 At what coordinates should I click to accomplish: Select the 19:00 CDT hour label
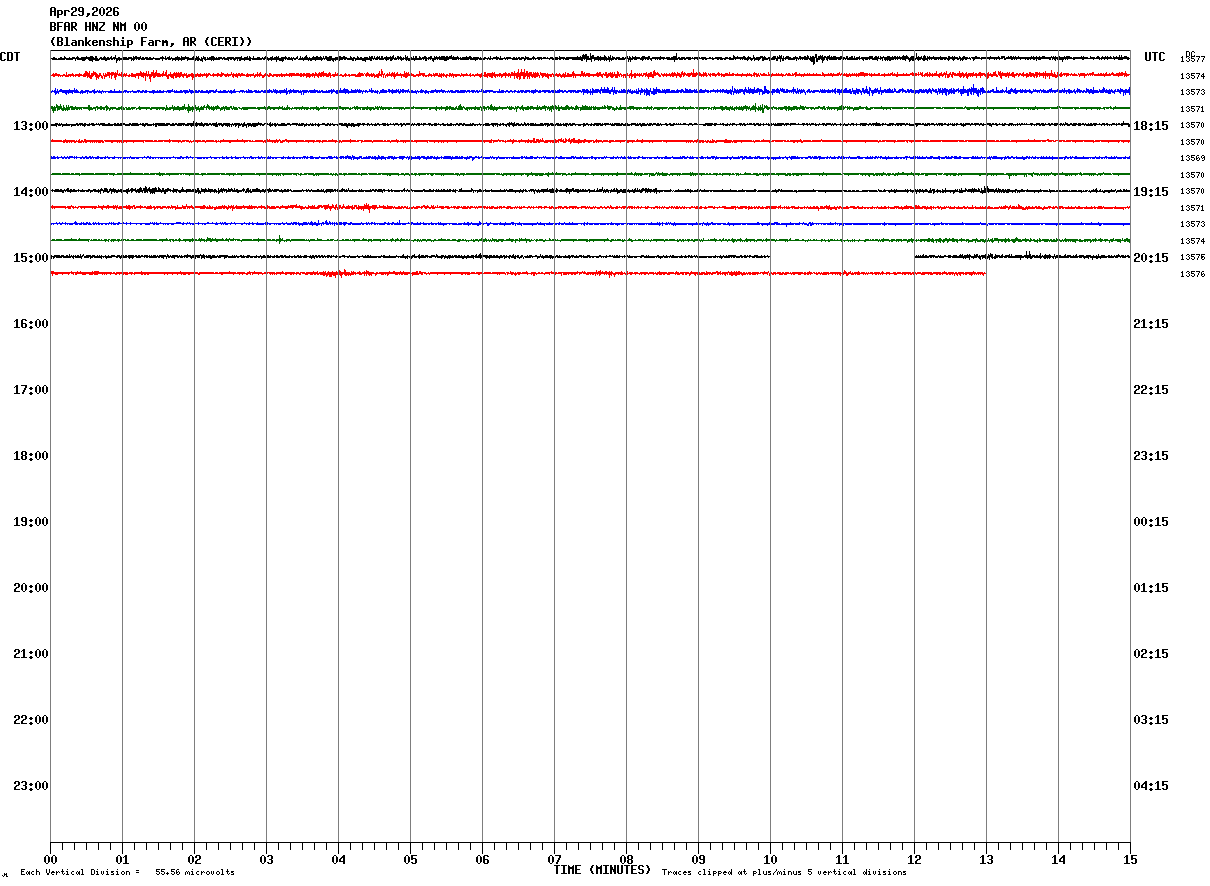31,522
